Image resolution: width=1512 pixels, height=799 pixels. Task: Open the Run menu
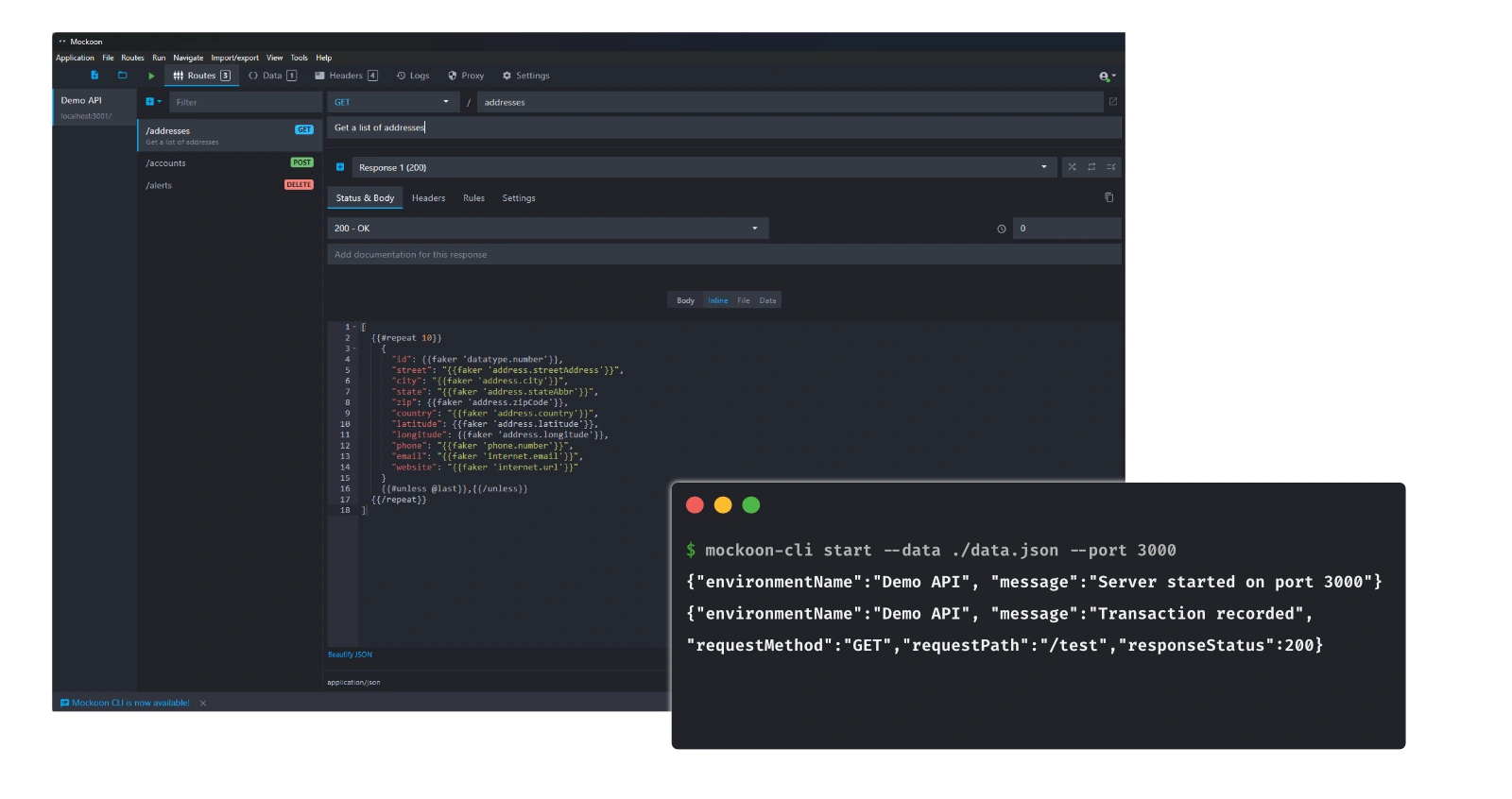point(159,58)
